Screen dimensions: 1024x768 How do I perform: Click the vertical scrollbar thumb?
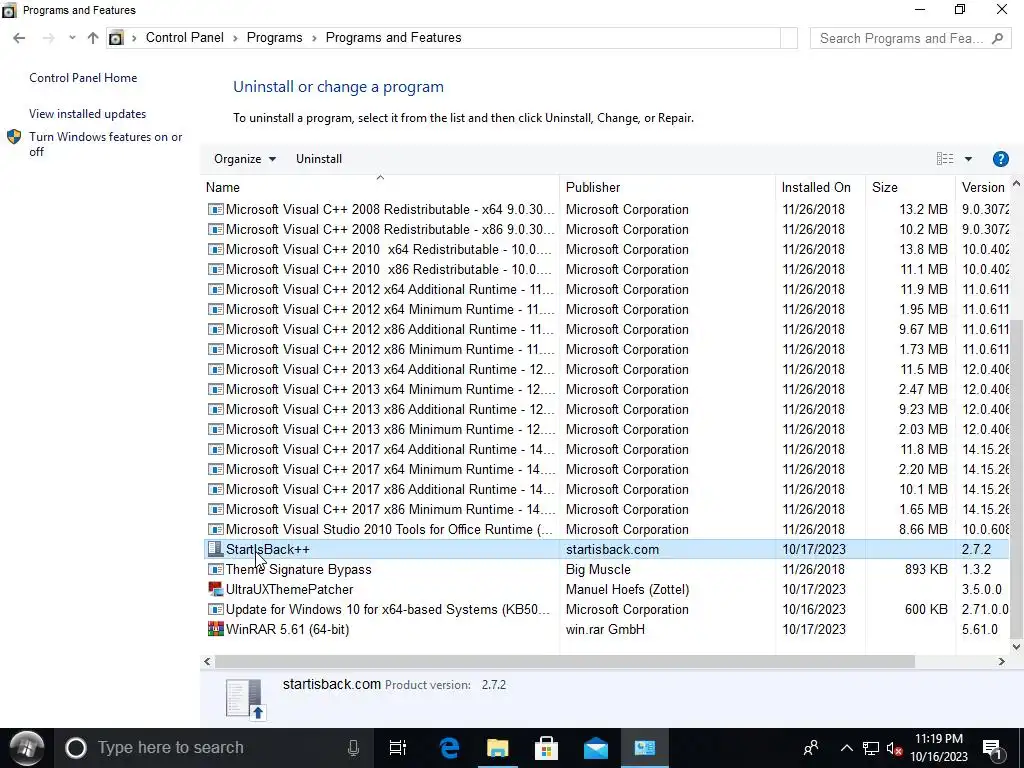1016,479
